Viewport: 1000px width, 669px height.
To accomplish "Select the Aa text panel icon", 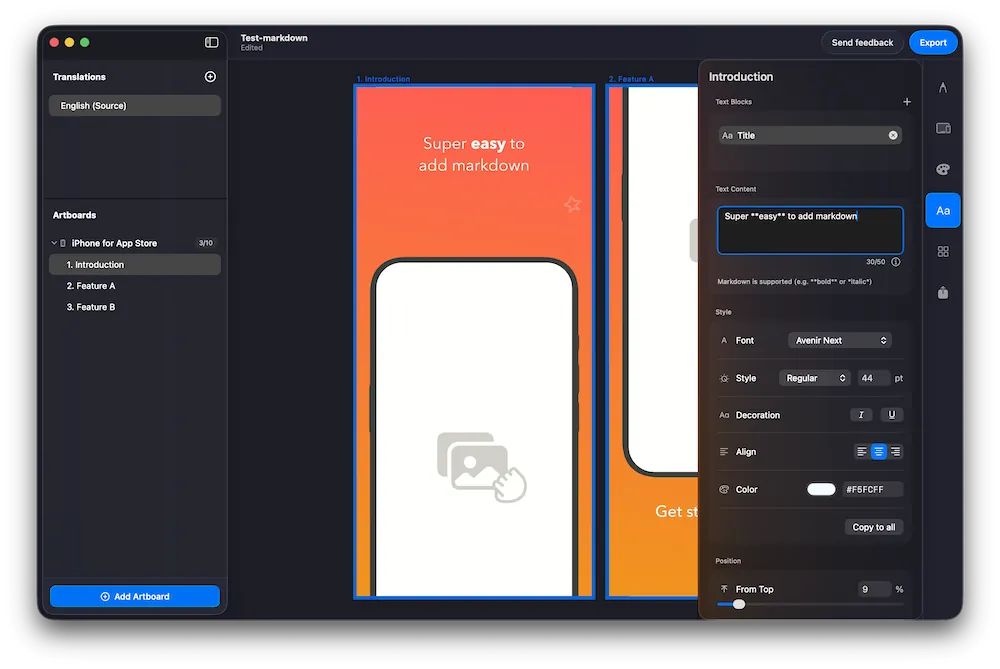I will pyautogui.click(x=941, y=210).
